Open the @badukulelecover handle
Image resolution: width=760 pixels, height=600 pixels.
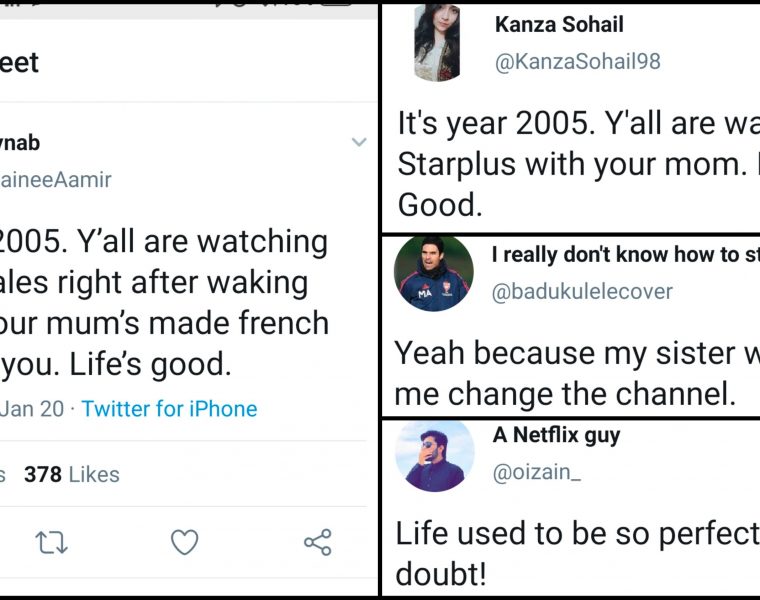pyautogui.click(x=583, y=292)
